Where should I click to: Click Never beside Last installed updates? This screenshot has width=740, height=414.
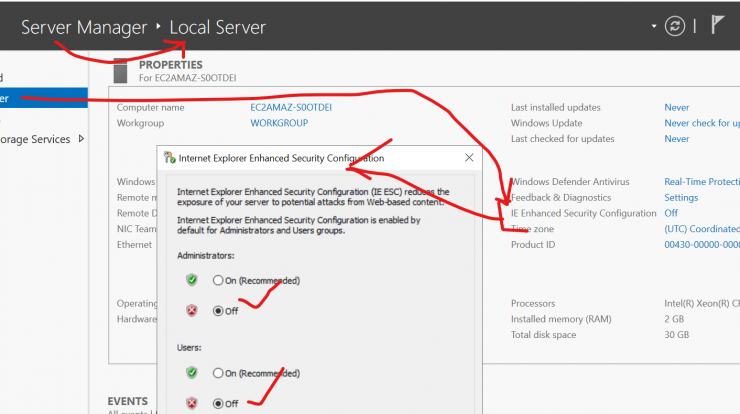pyautogui.click(x=677, y=107)
